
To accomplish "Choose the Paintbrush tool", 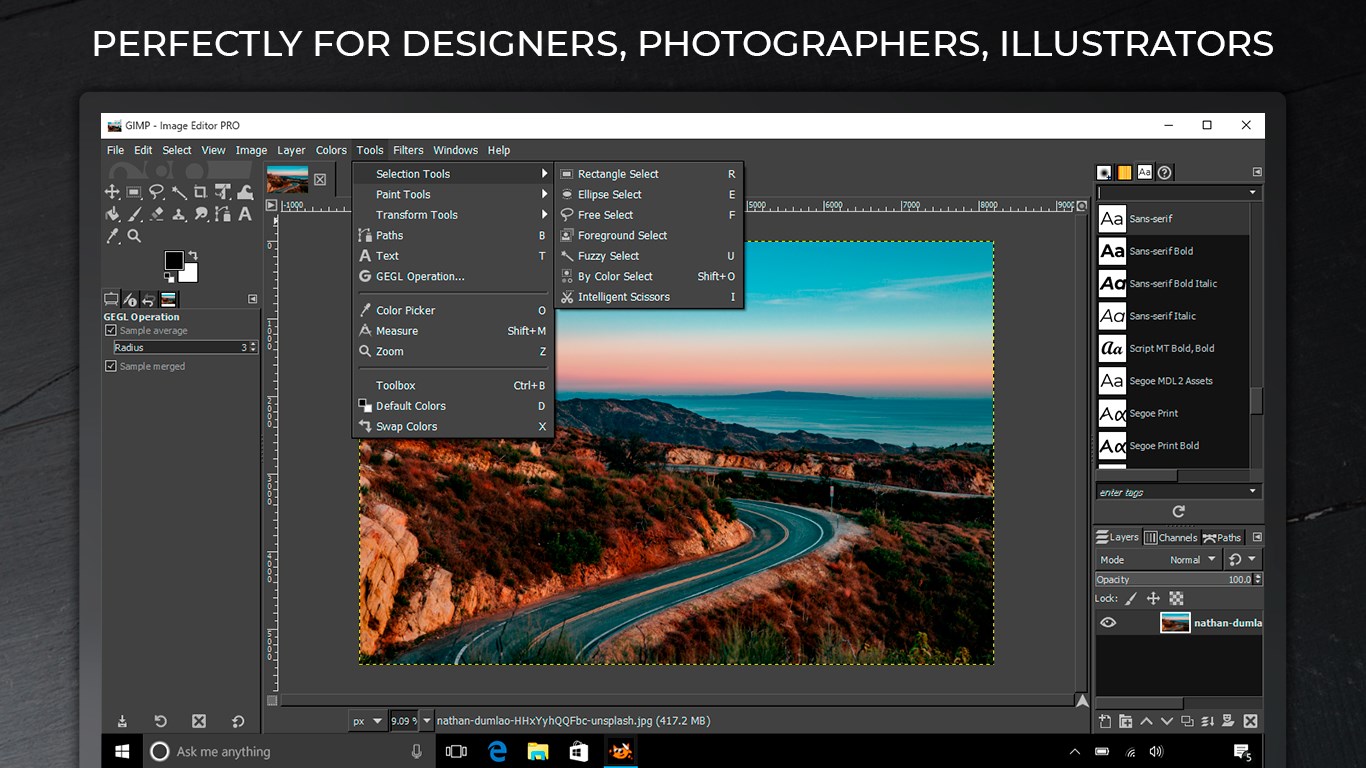I will (134, 214).
